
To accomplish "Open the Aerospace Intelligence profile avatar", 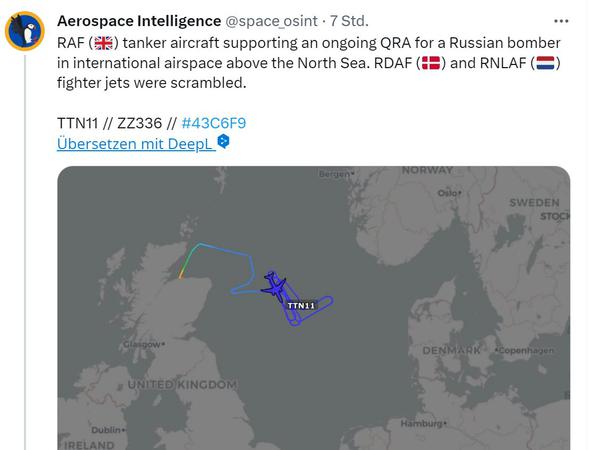I will point(25,31).
